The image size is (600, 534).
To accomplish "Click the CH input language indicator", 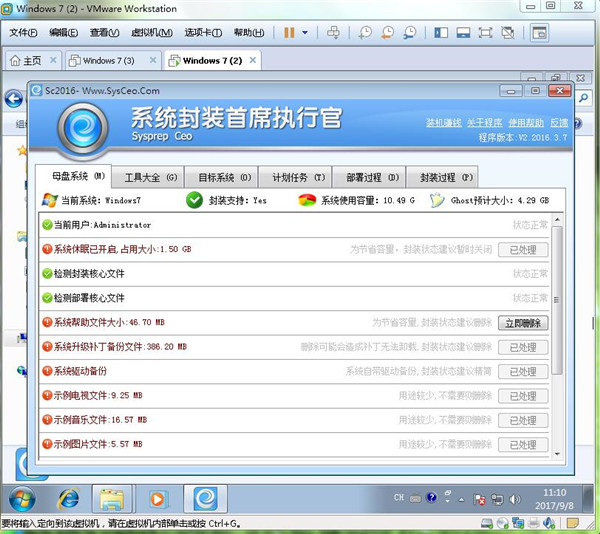I will 399,497.
